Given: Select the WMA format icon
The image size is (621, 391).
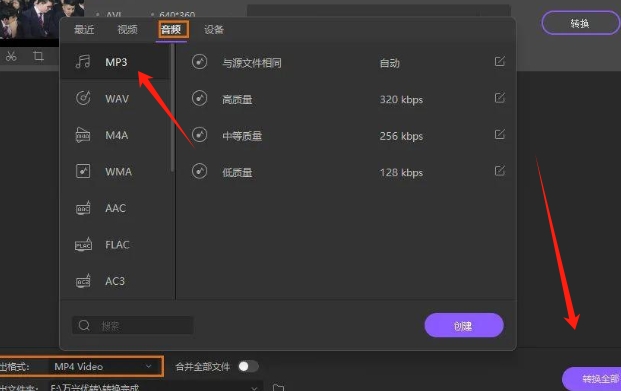Looking at the screenshot, I should (83, 171).
